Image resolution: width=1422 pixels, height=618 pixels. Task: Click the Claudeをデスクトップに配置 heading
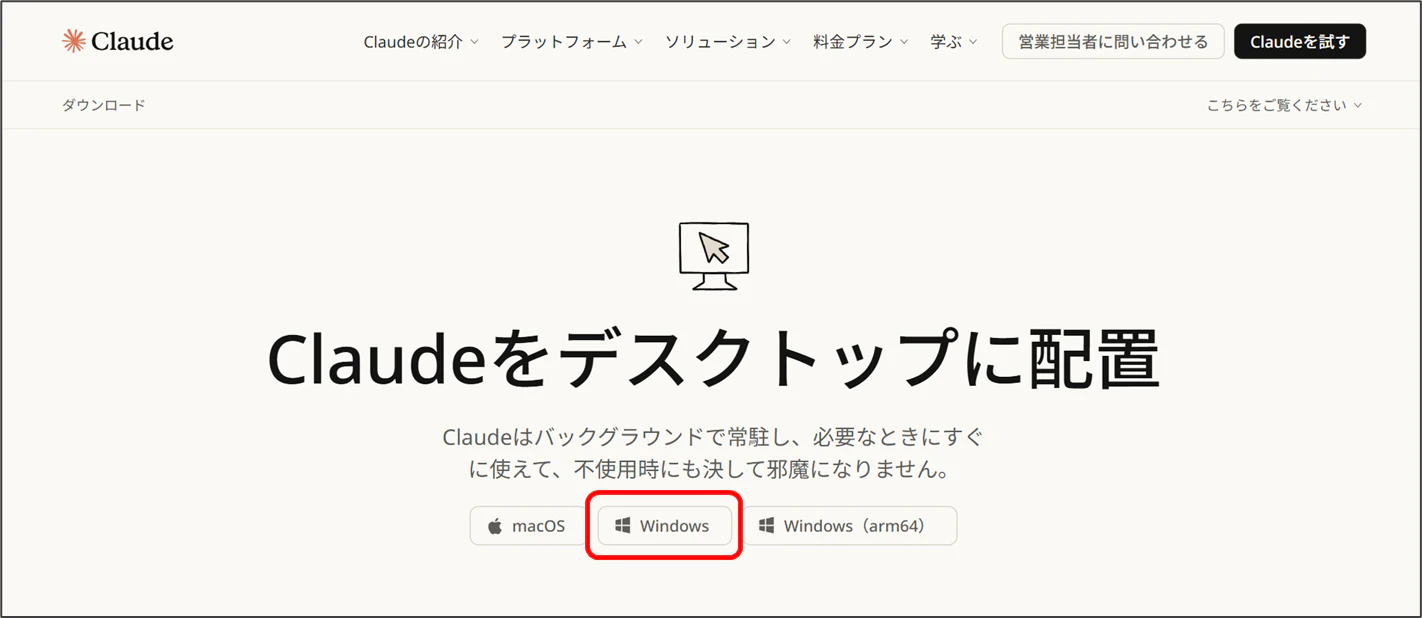(713, 360)
